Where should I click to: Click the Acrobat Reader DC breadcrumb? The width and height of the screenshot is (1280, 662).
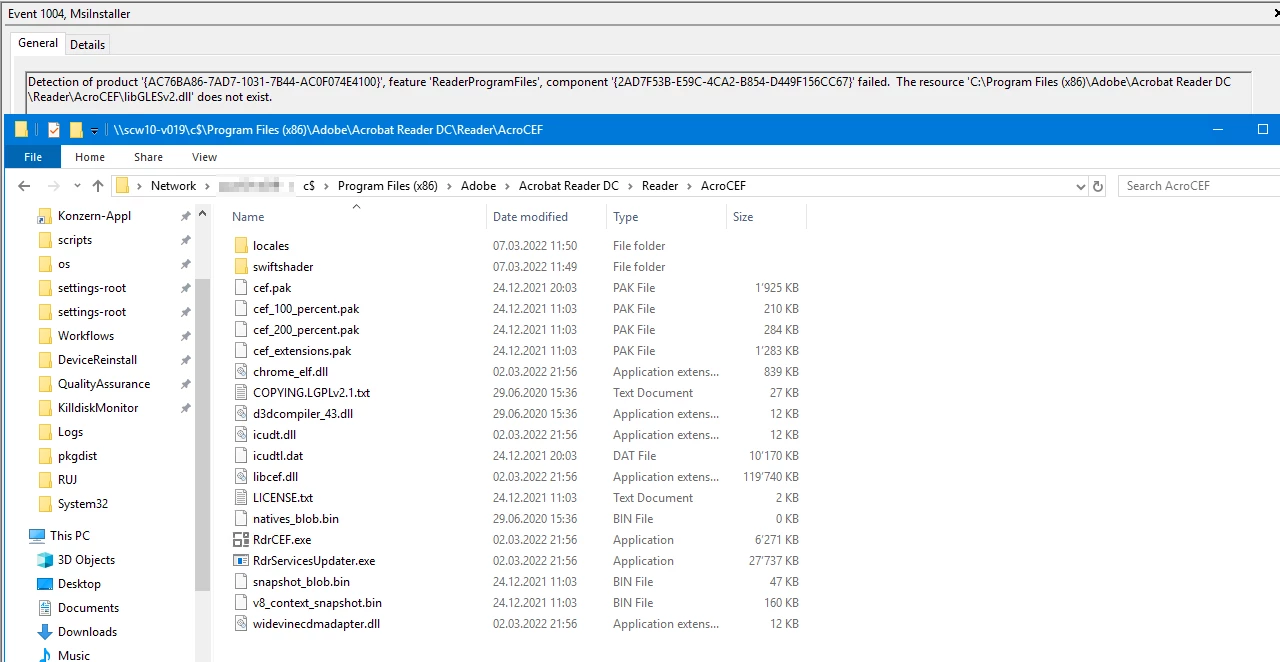coord(568,186)
